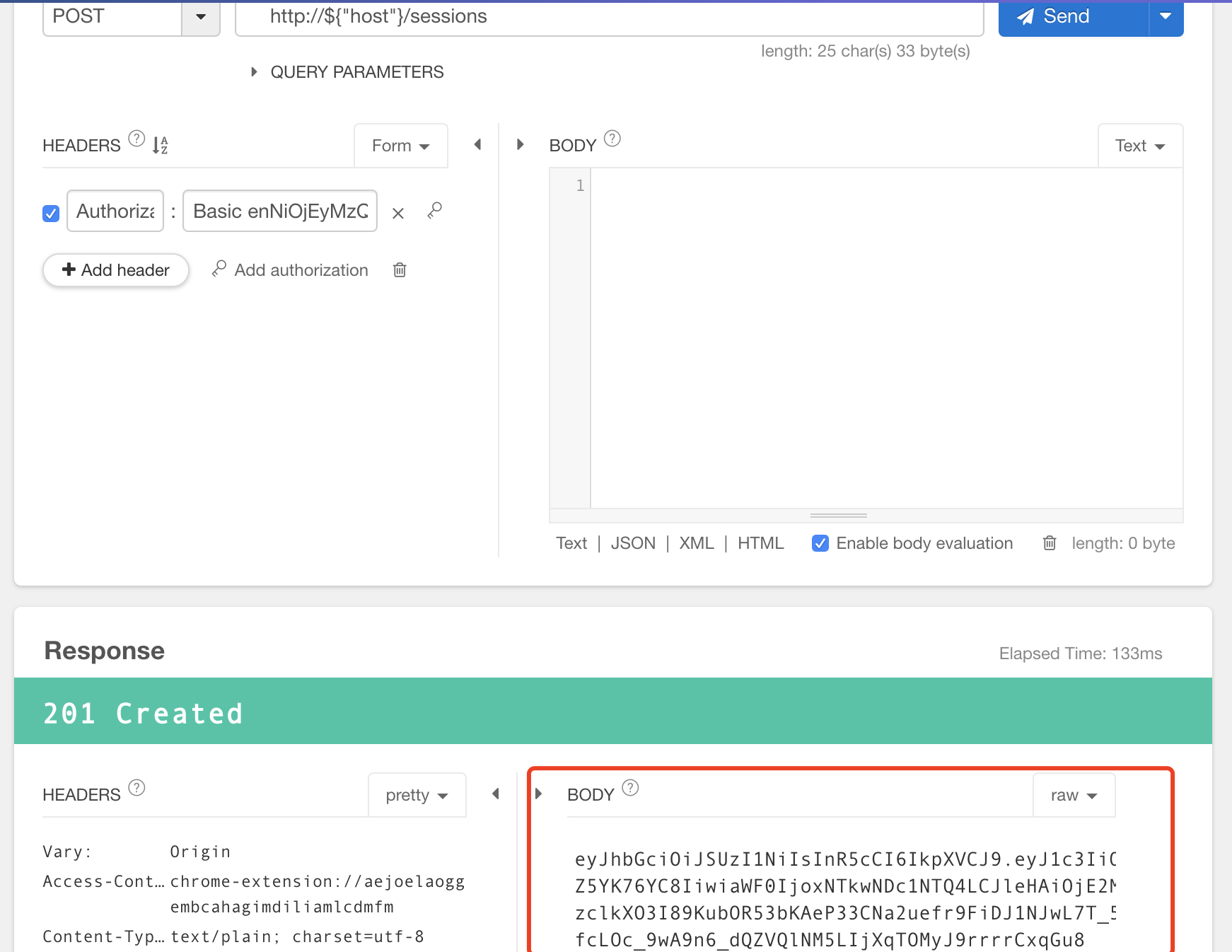Delete all headers trash icon
The image size is (1232, 952).
point(400,269)
